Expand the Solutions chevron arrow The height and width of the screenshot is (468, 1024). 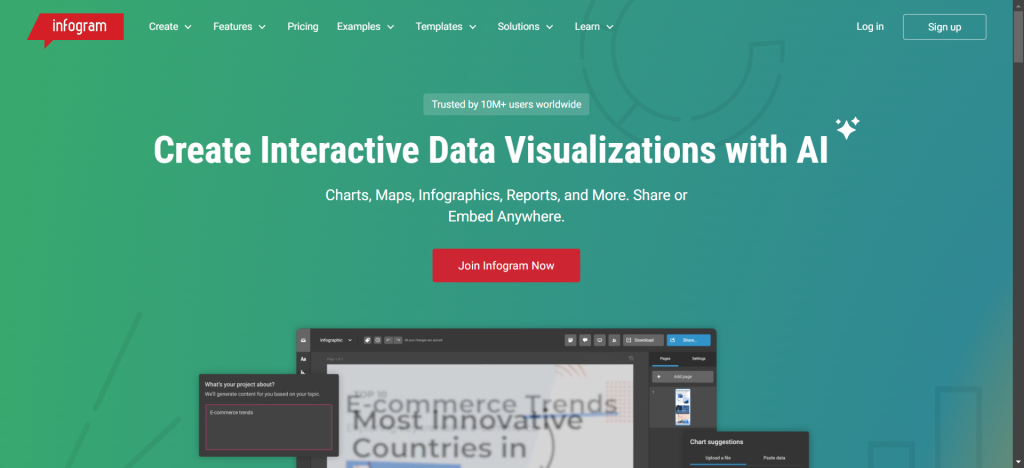[x=549, y=27]
